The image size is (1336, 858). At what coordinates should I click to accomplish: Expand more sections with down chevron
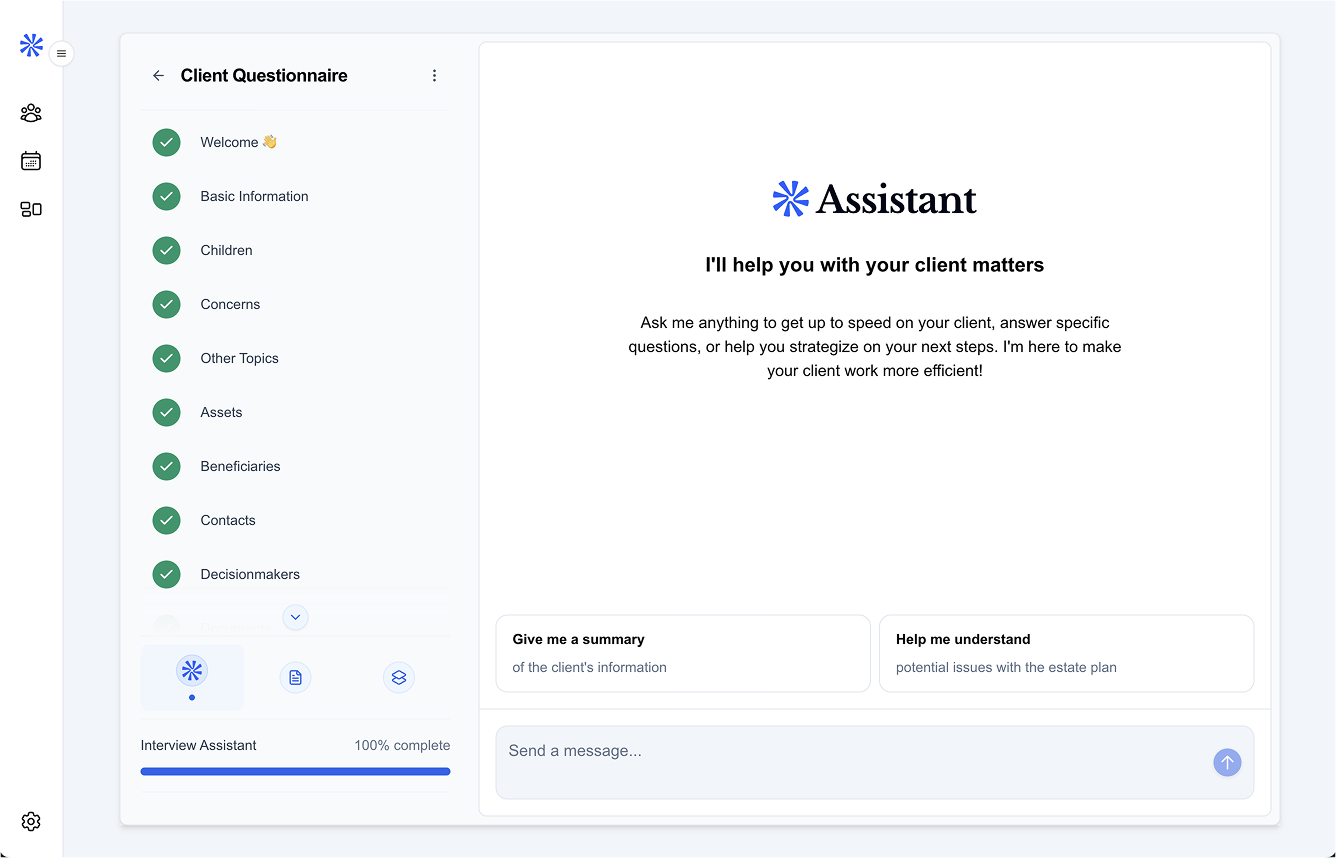coord(295,617)
